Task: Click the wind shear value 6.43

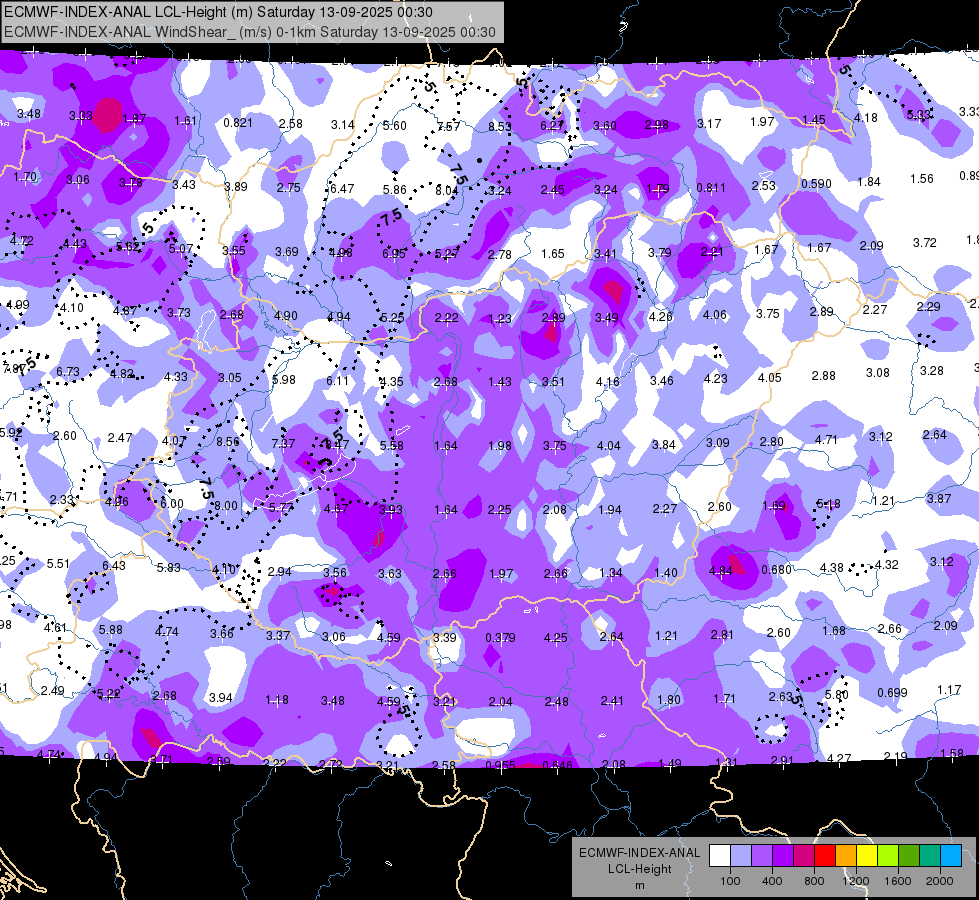Action: (x=114, y=566)
